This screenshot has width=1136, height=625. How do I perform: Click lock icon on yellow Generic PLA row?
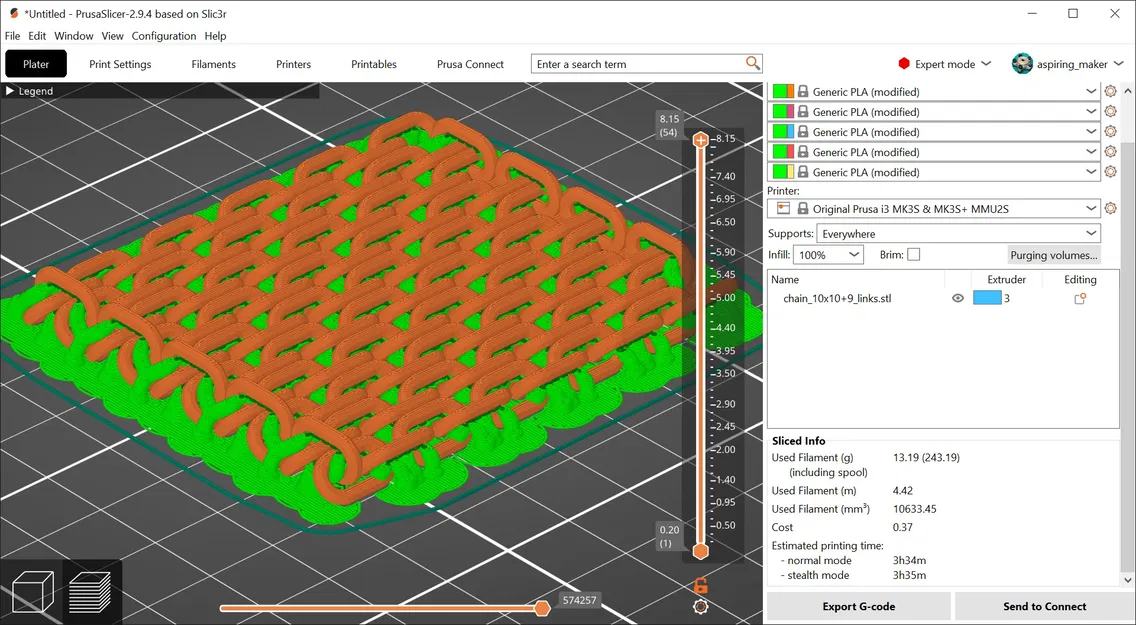click(803, 172)
